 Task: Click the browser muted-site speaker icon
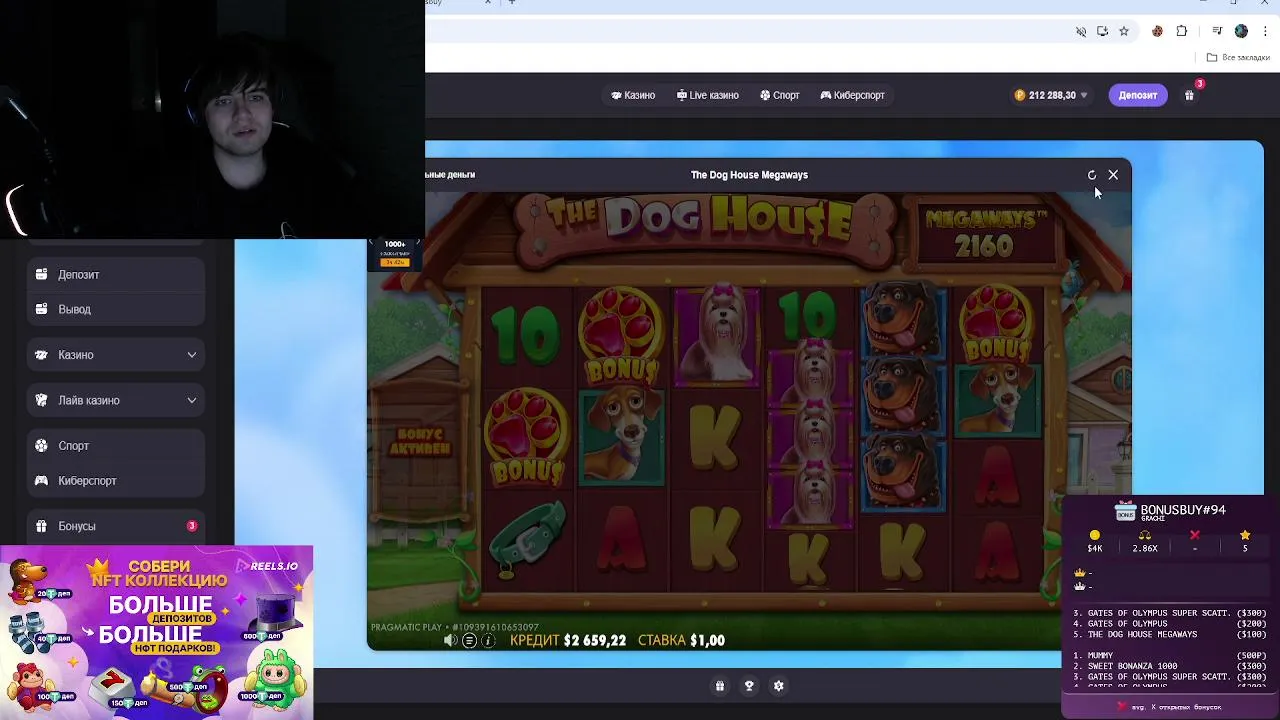coord(1081,31)
